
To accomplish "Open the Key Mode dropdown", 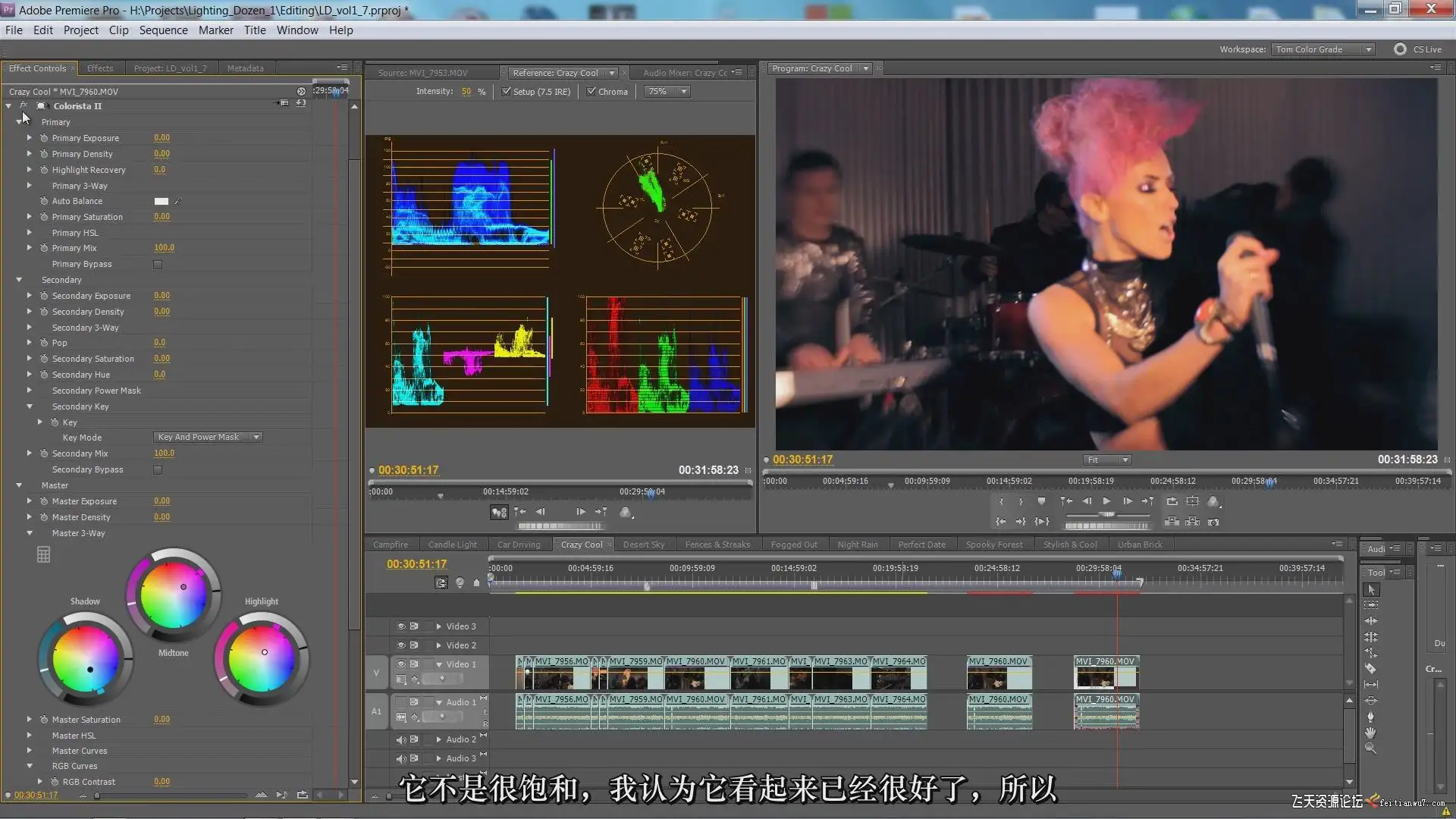I will pyautogui.click(x=208, y=438).
